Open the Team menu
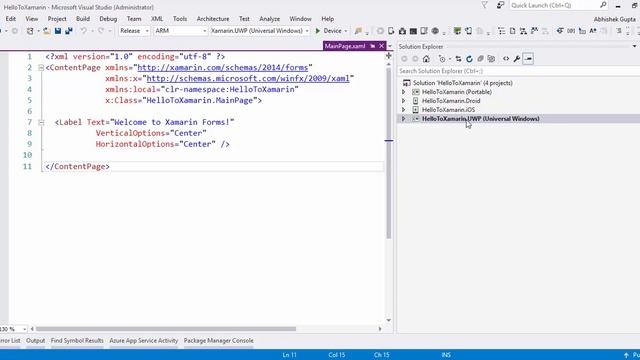 (134, 19)
